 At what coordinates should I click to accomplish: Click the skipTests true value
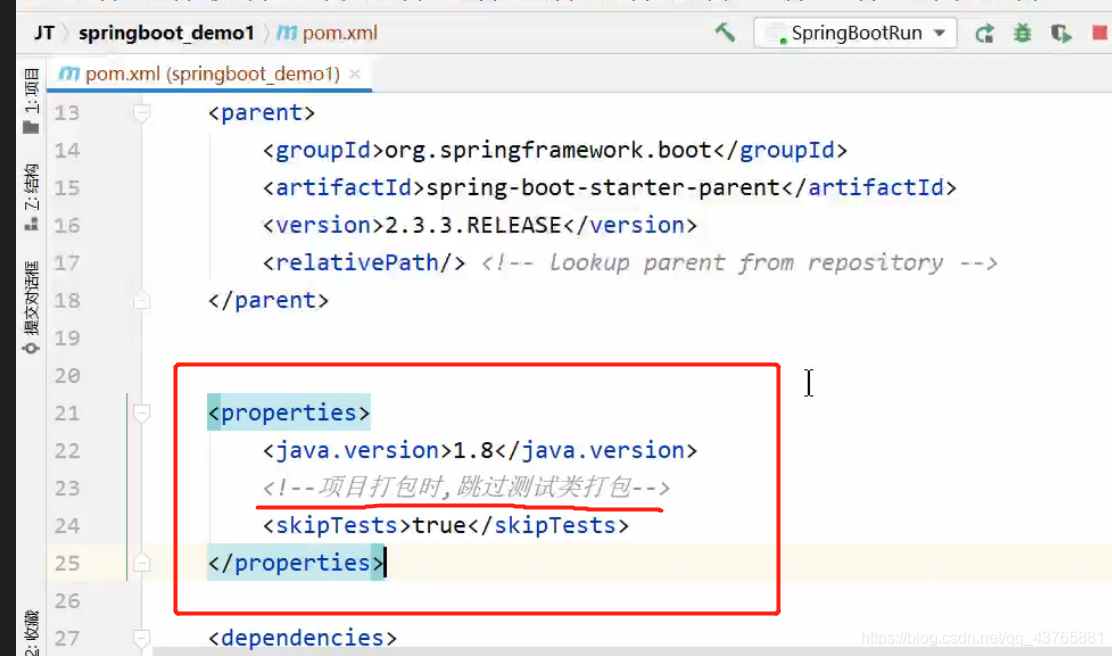click(x=439, y=526)
